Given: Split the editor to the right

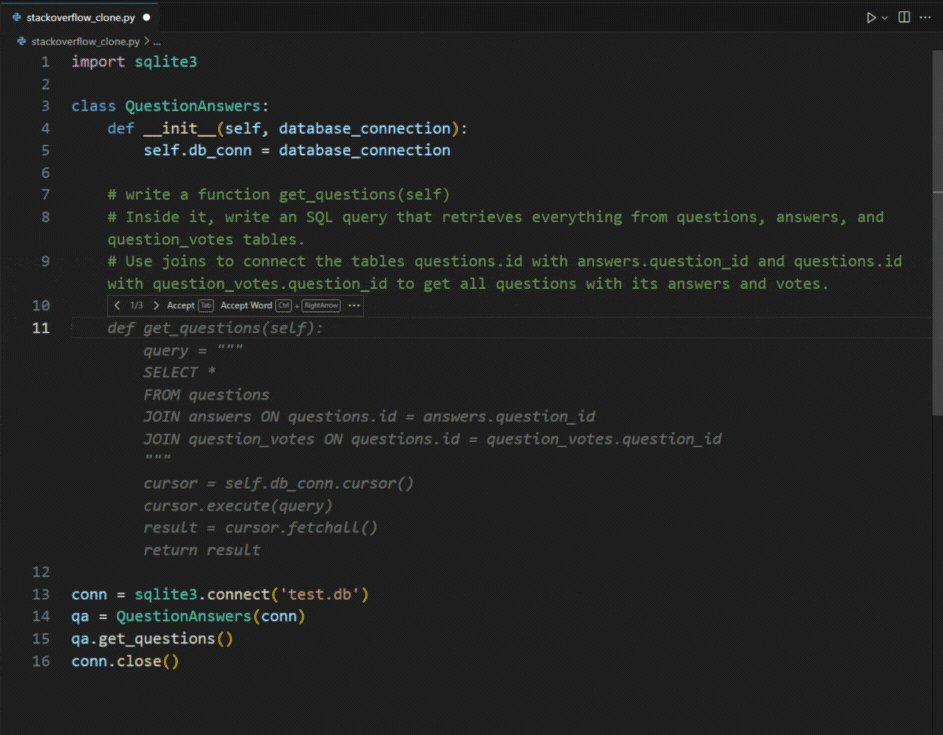Looking at the screenshot, I should tap(904, 17).
